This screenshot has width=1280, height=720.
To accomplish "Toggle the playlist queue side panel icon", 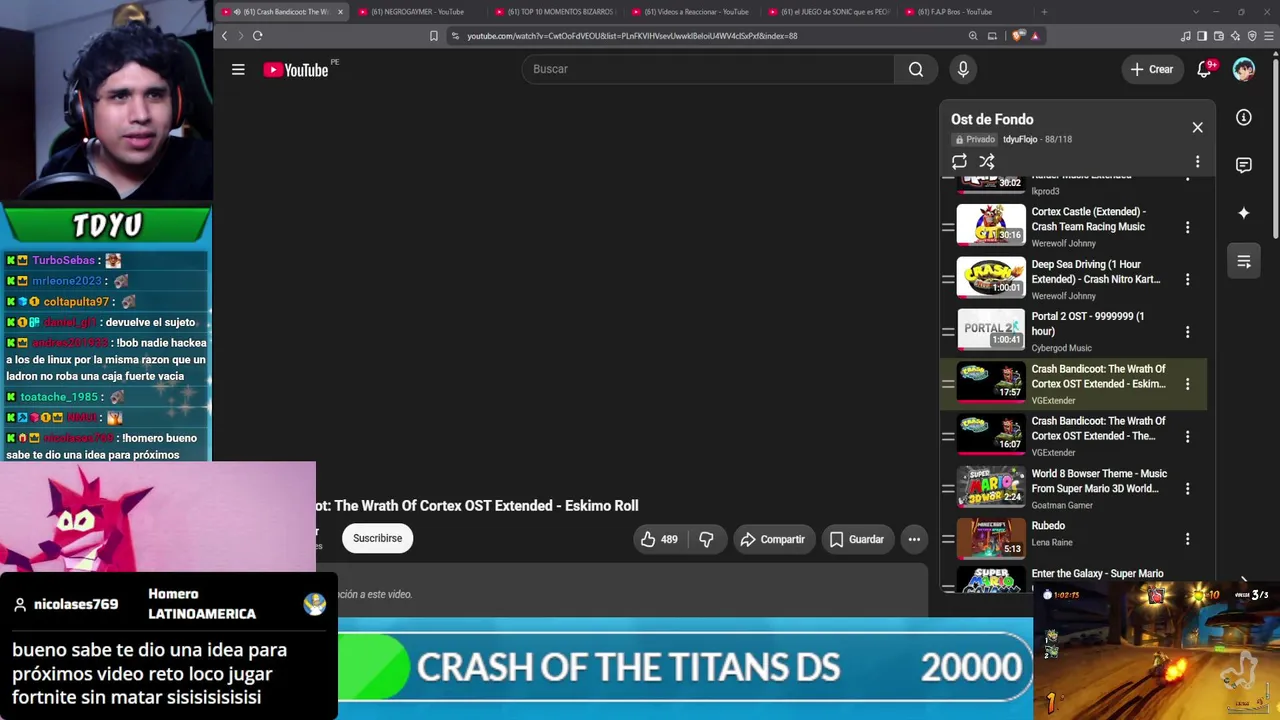I will point(1244,261).
